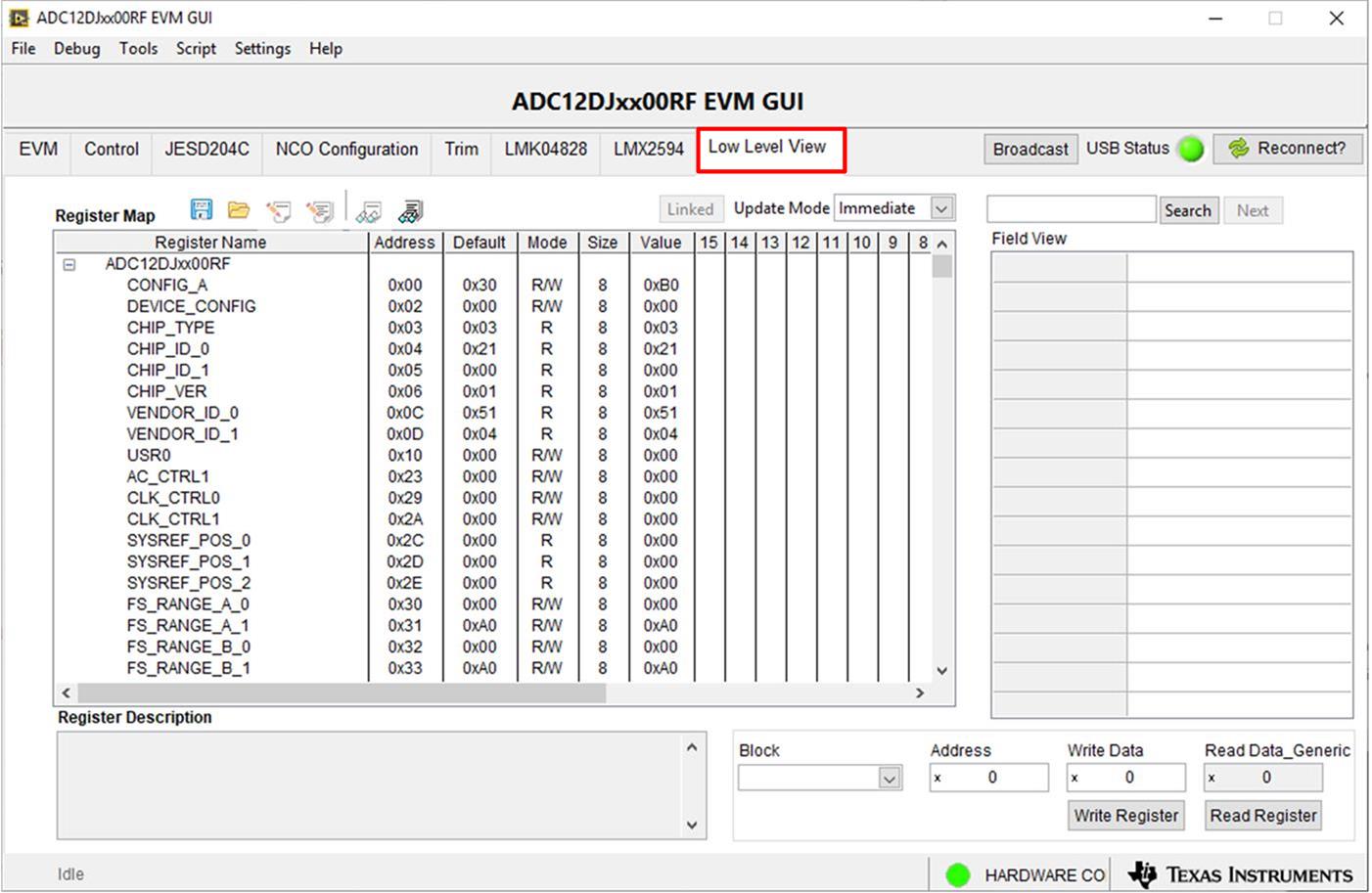Viewport: 1372px width, 893px height.
Task: Click the save register map floppy icon
Action: pos(202,209)
